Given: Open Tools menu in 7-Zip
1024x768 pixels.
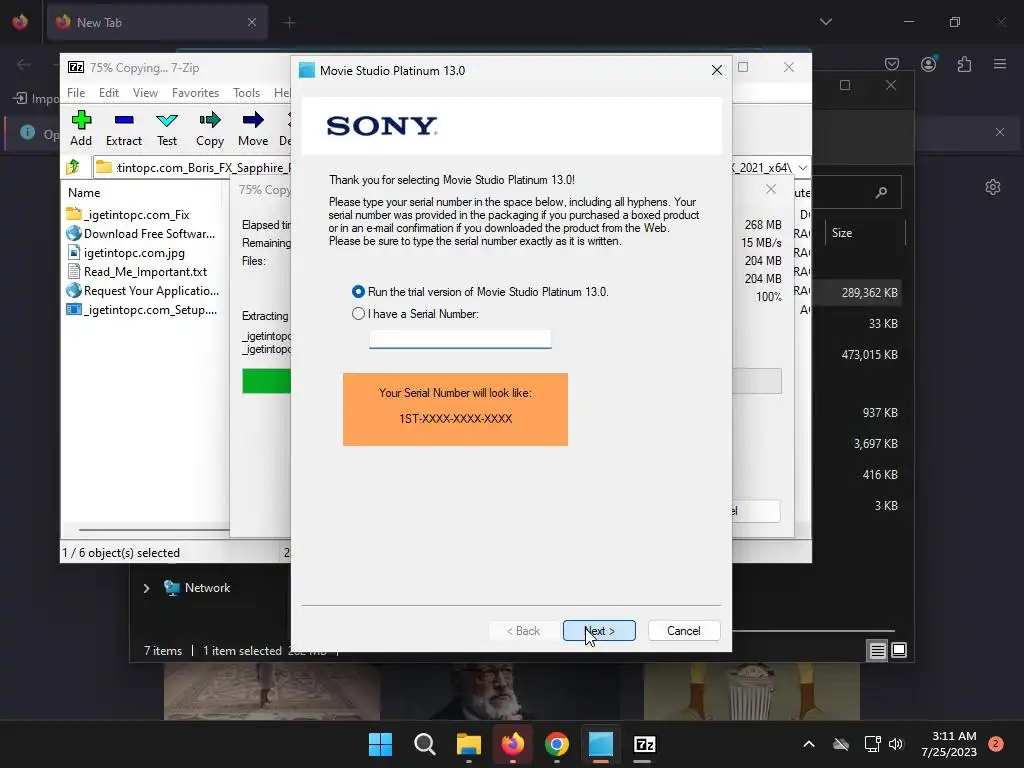Looking at the screenshot, I should [x=246, y=93].
